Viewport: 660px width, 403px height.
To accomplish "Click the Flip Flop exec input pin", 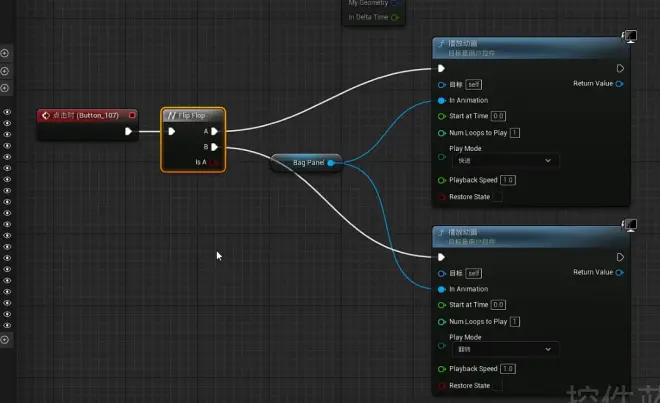I will tap(171, 131).
